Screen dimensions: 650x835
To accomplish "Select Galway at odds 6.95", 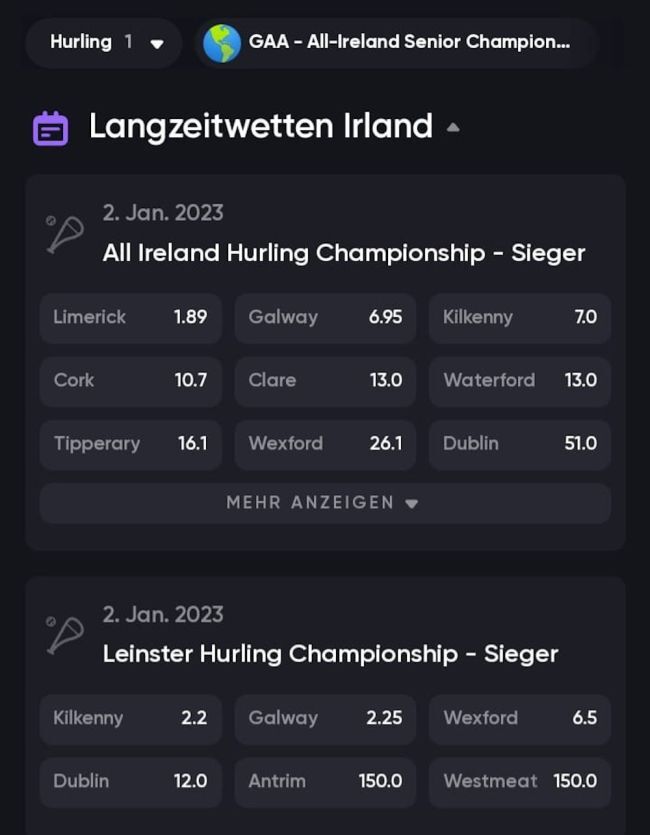I will click(x=325, y=317).
